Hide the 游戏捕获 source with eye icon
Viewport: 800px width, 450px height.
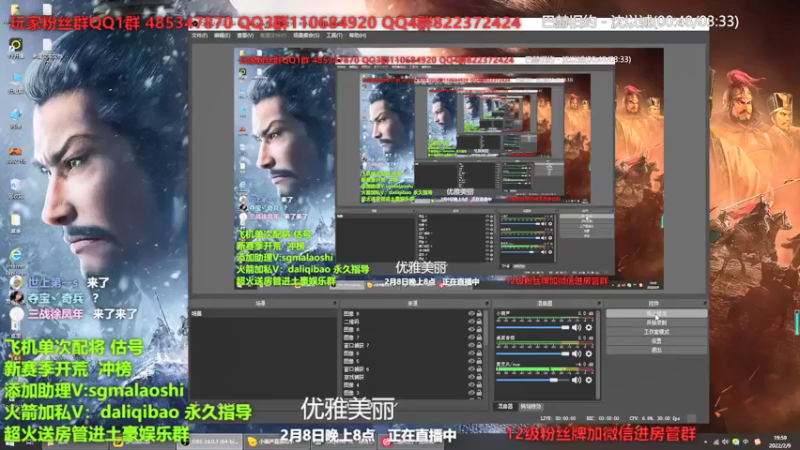pos(471,377)
